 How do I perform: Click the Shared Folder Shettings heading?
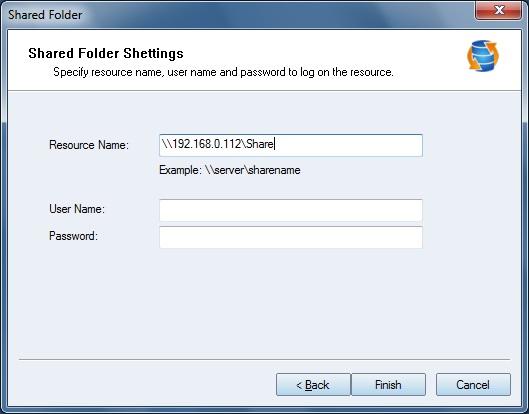click(x=106, y=53)
